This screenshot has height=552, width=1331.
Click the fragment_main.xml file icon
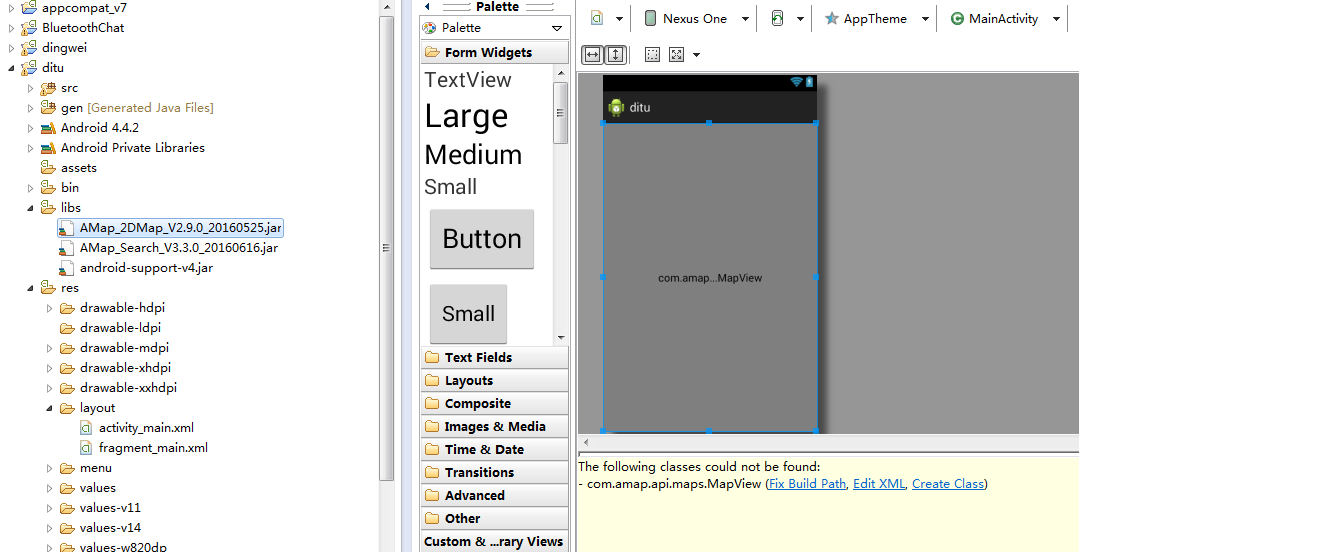tap(86, 448)
